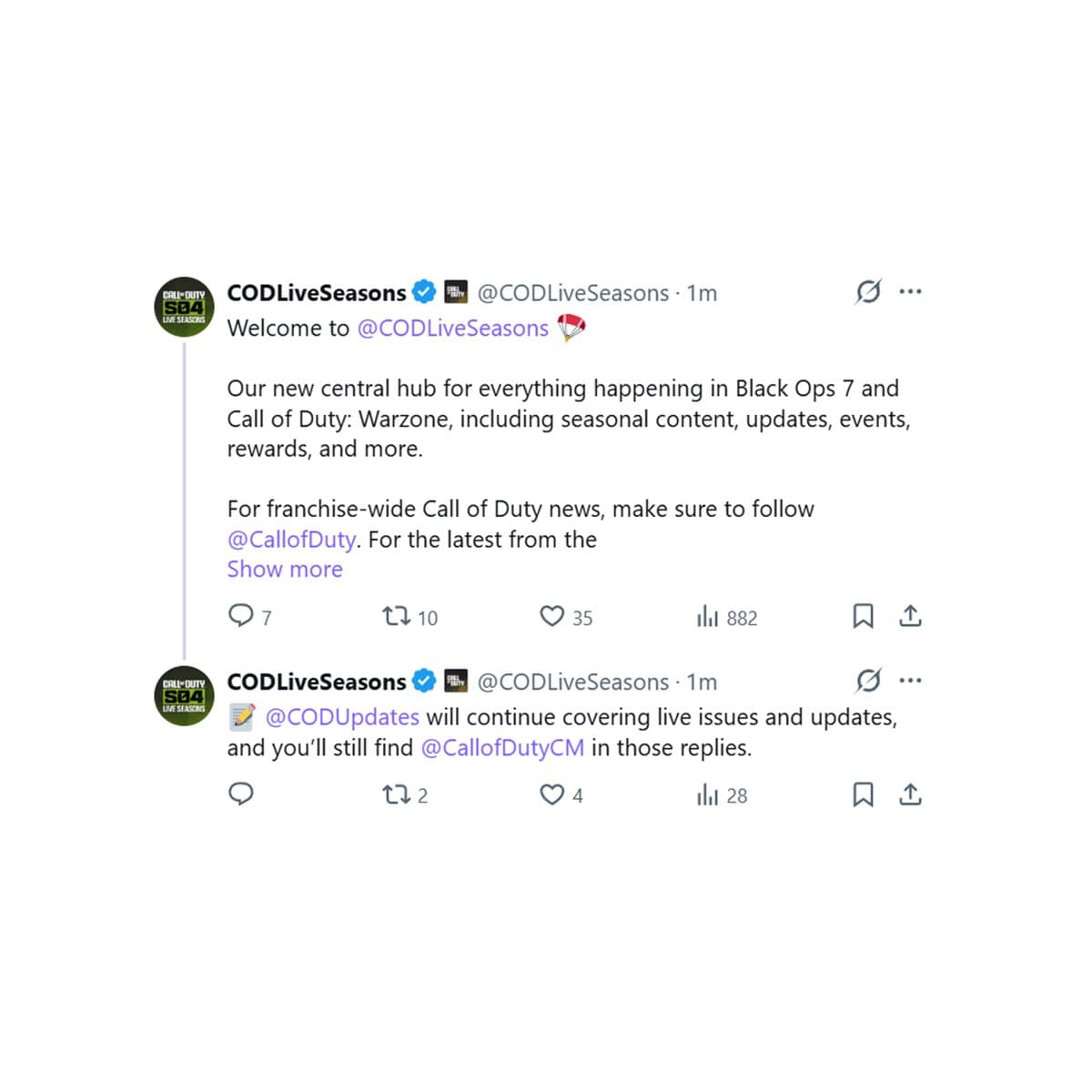Image resolution: width=1092 pixels, height=1092 pixels.
Task: Expand tweet text with Show more
Action: (285, 569)
